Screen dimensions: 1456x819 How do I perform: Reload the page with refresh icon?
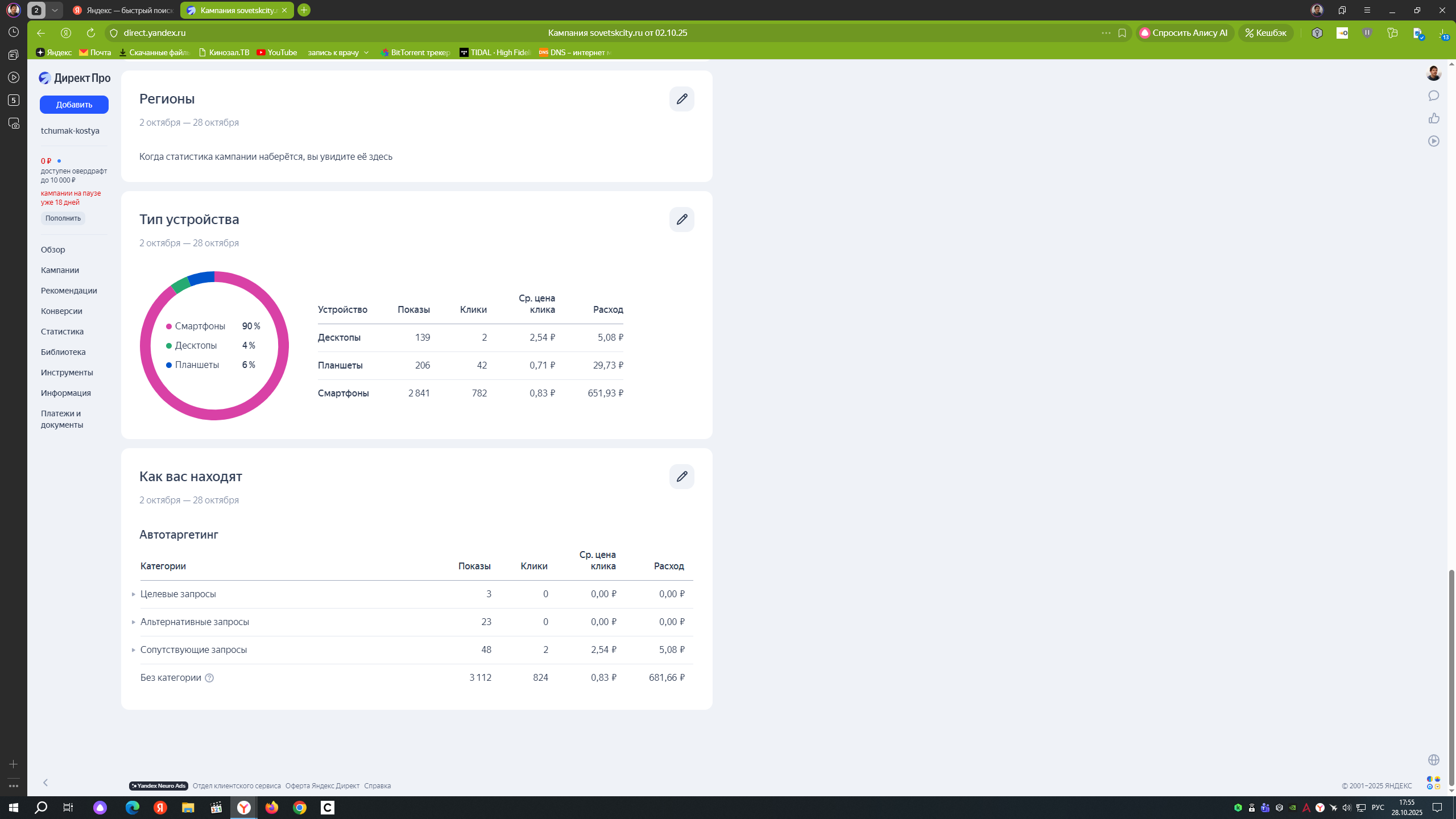coord(91,33)
